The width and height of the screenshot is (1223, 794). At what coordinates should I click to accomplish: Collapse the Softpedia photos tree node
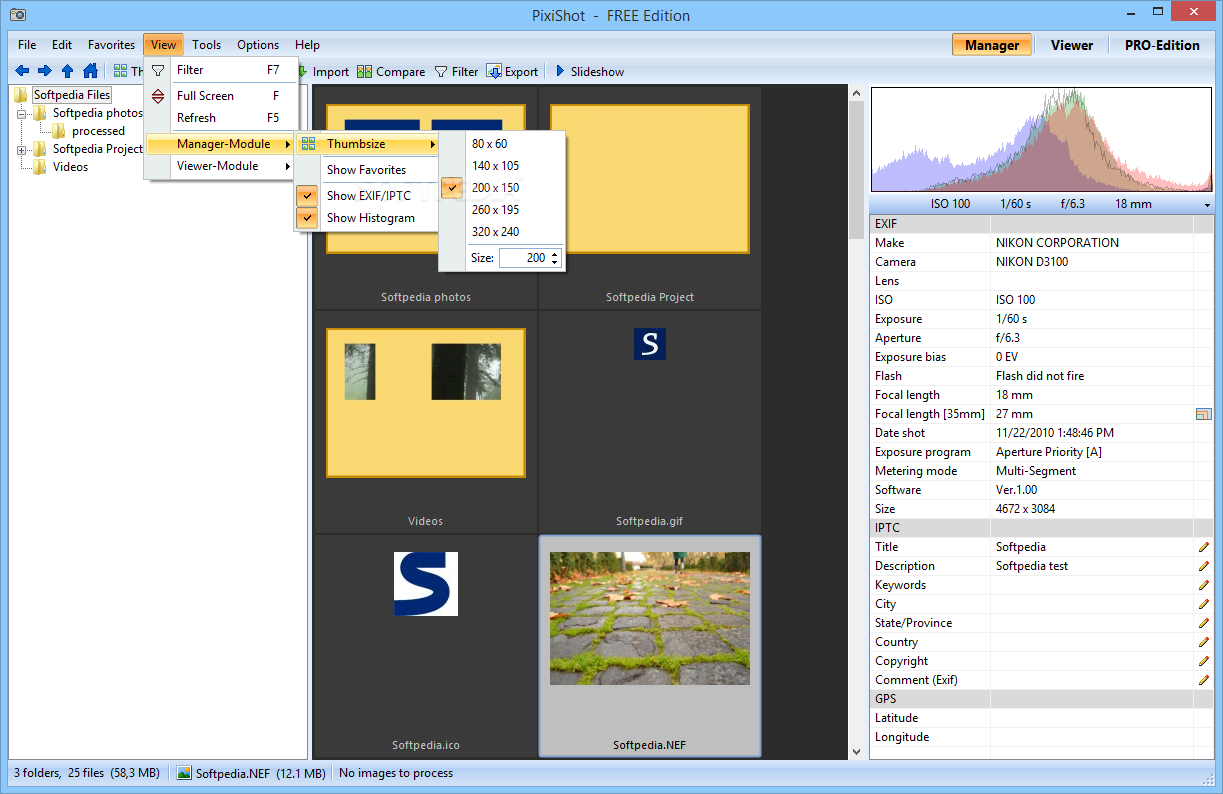tap(22, 113)
